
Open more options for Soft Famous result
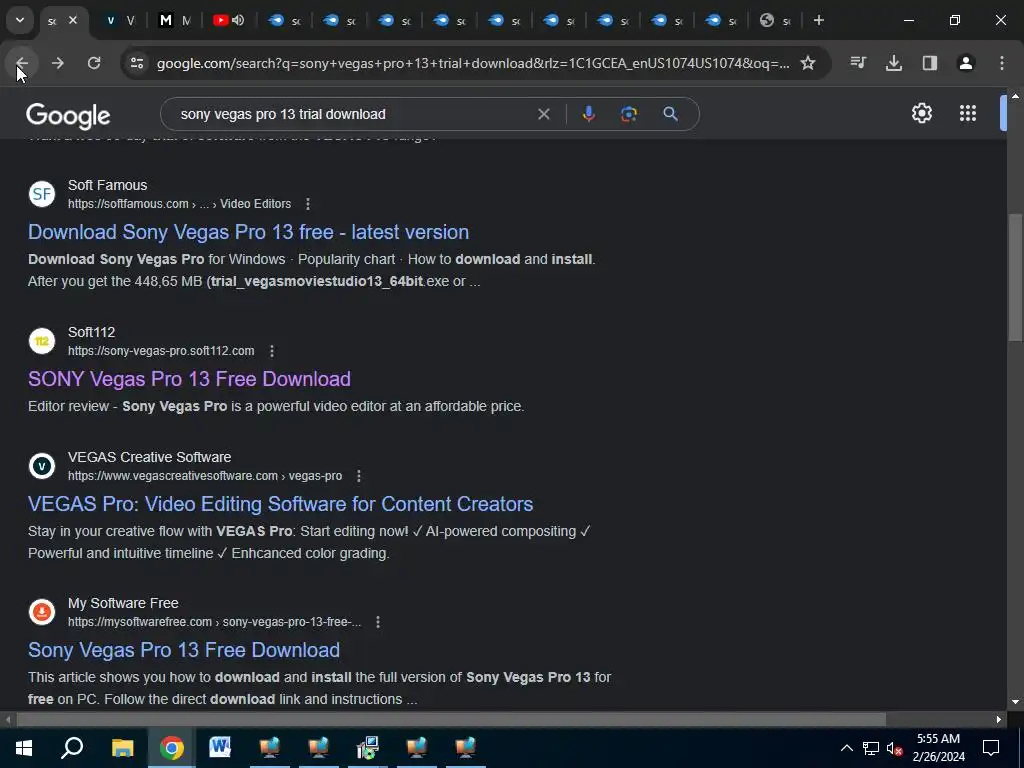coord(308,204)
